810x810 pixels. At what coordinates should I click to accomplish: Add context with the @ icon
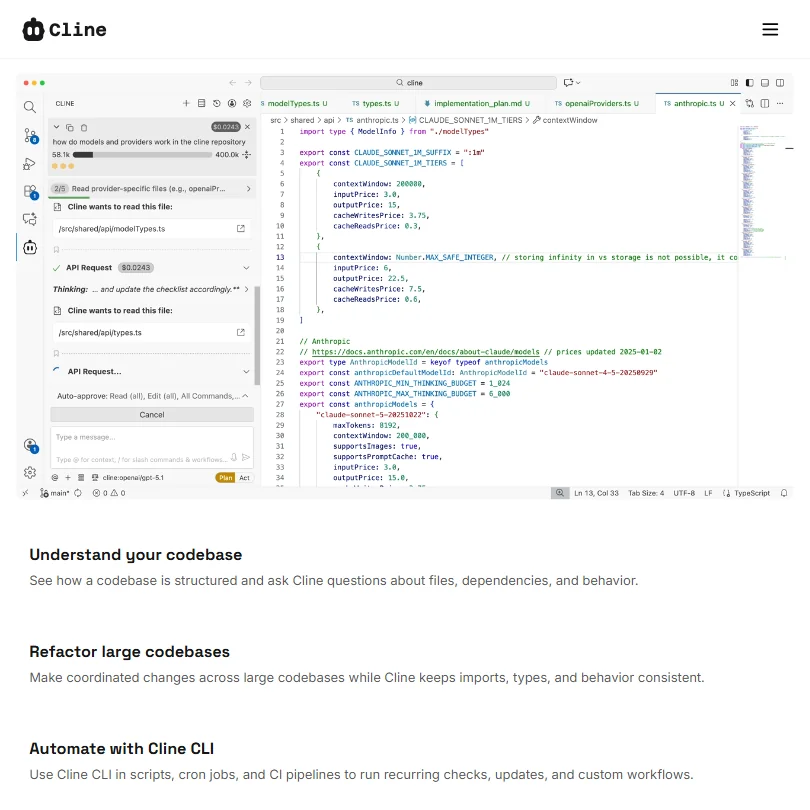click(55, 478)
